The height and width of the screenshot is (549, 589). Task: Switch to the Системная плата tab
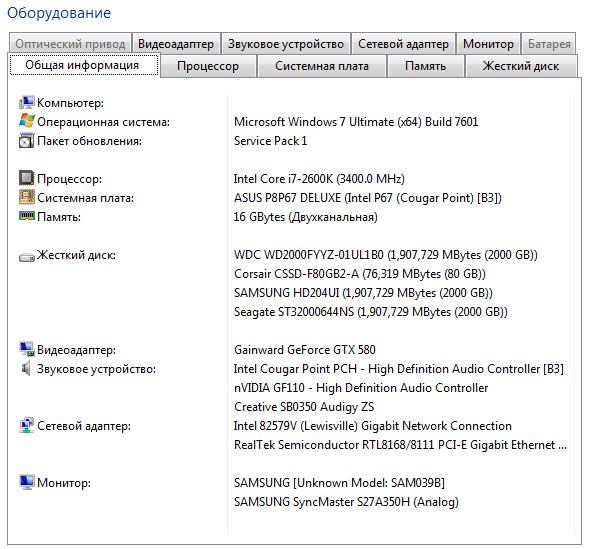(x=322, y=66)
